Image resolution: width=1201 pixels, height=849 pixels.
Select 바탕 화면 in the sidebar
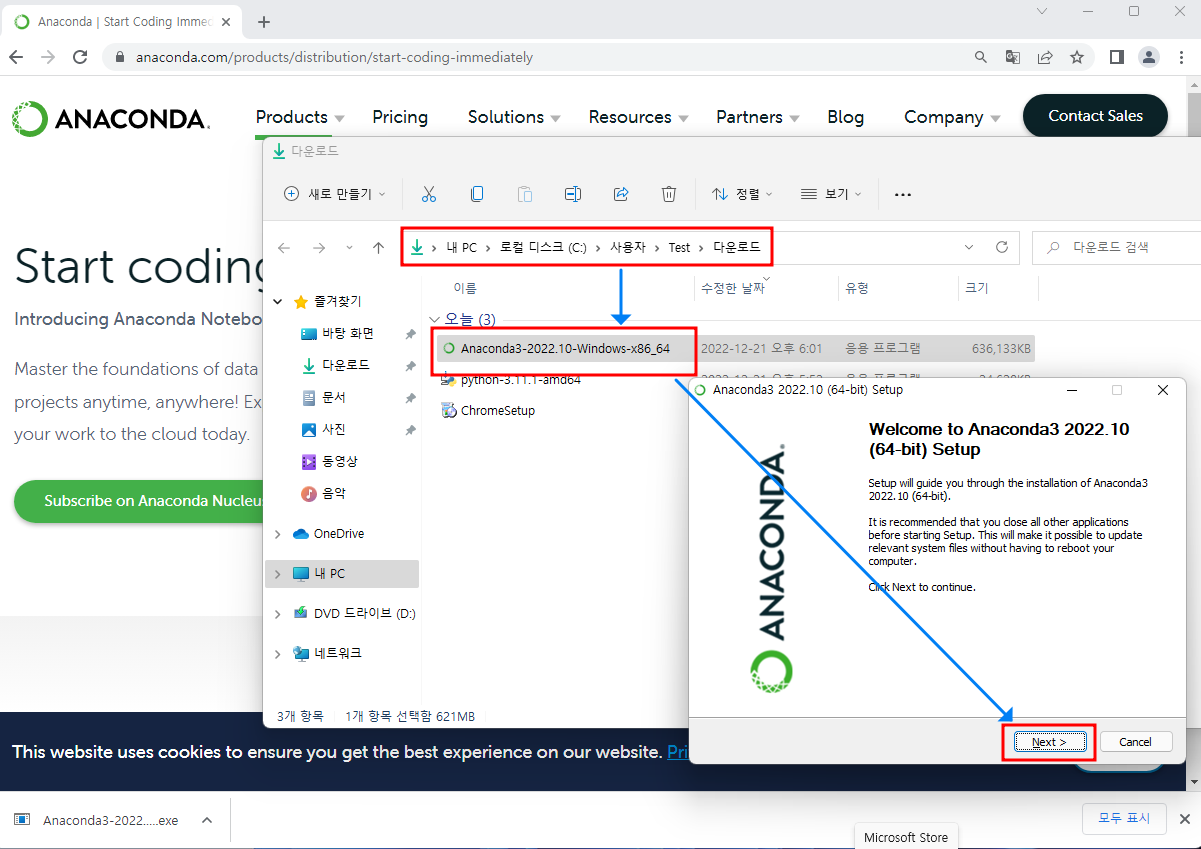point(348,333)
